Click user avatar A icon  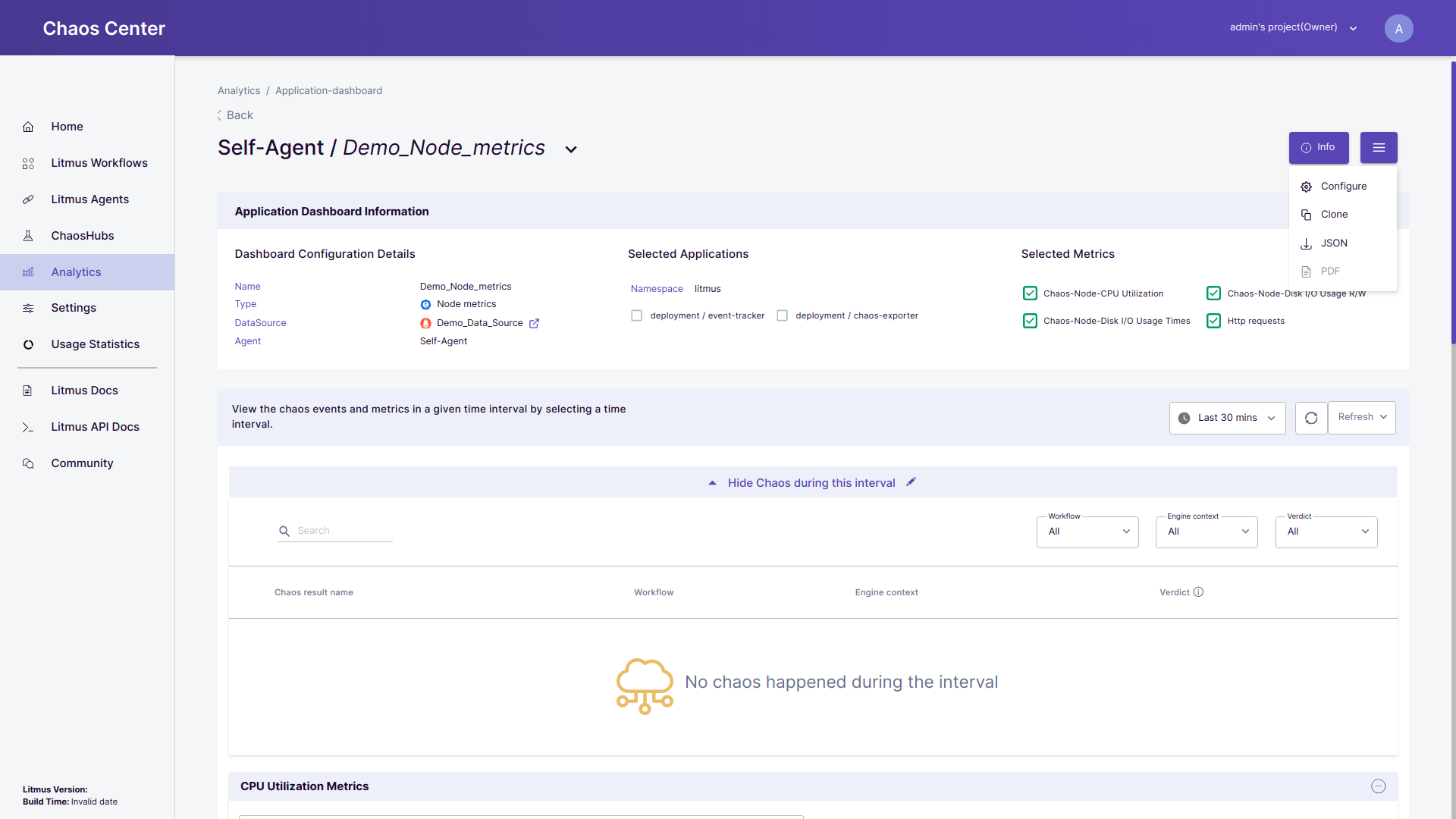pos(1398,29)
